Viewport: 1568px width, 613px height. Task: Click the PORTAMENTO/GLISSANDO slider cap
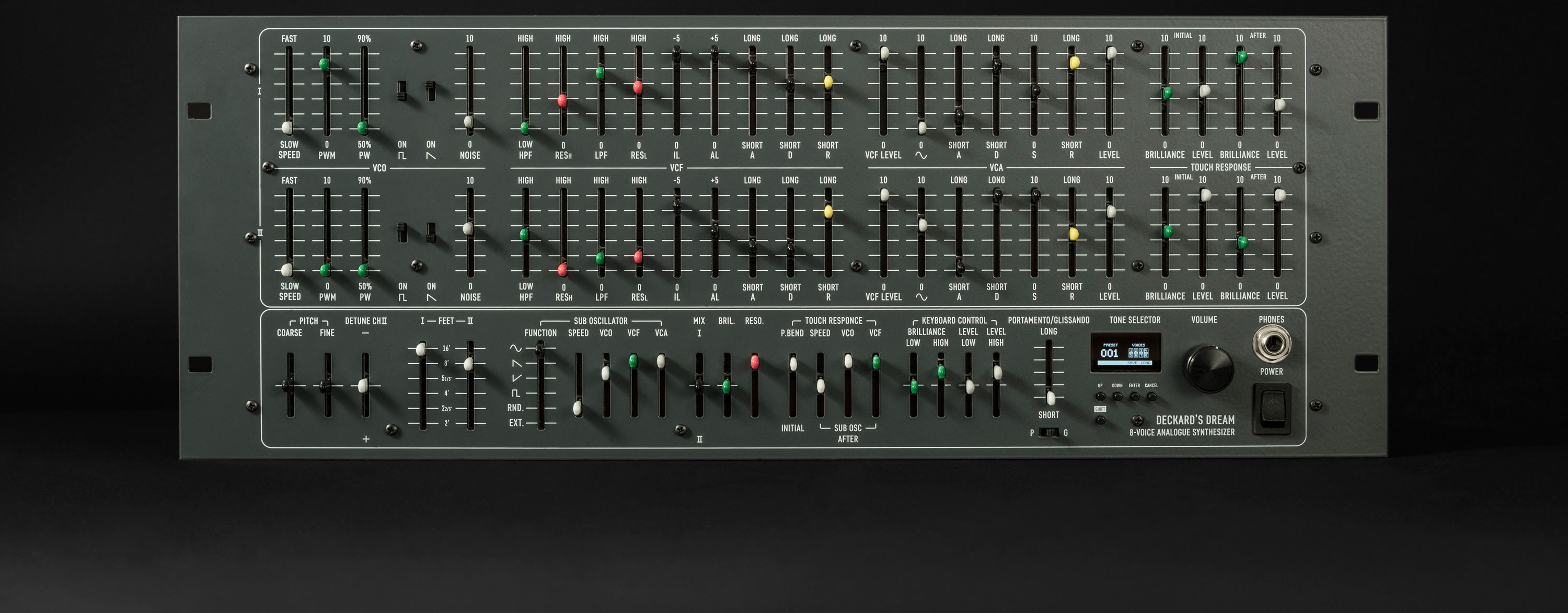tap(1050, 398)
